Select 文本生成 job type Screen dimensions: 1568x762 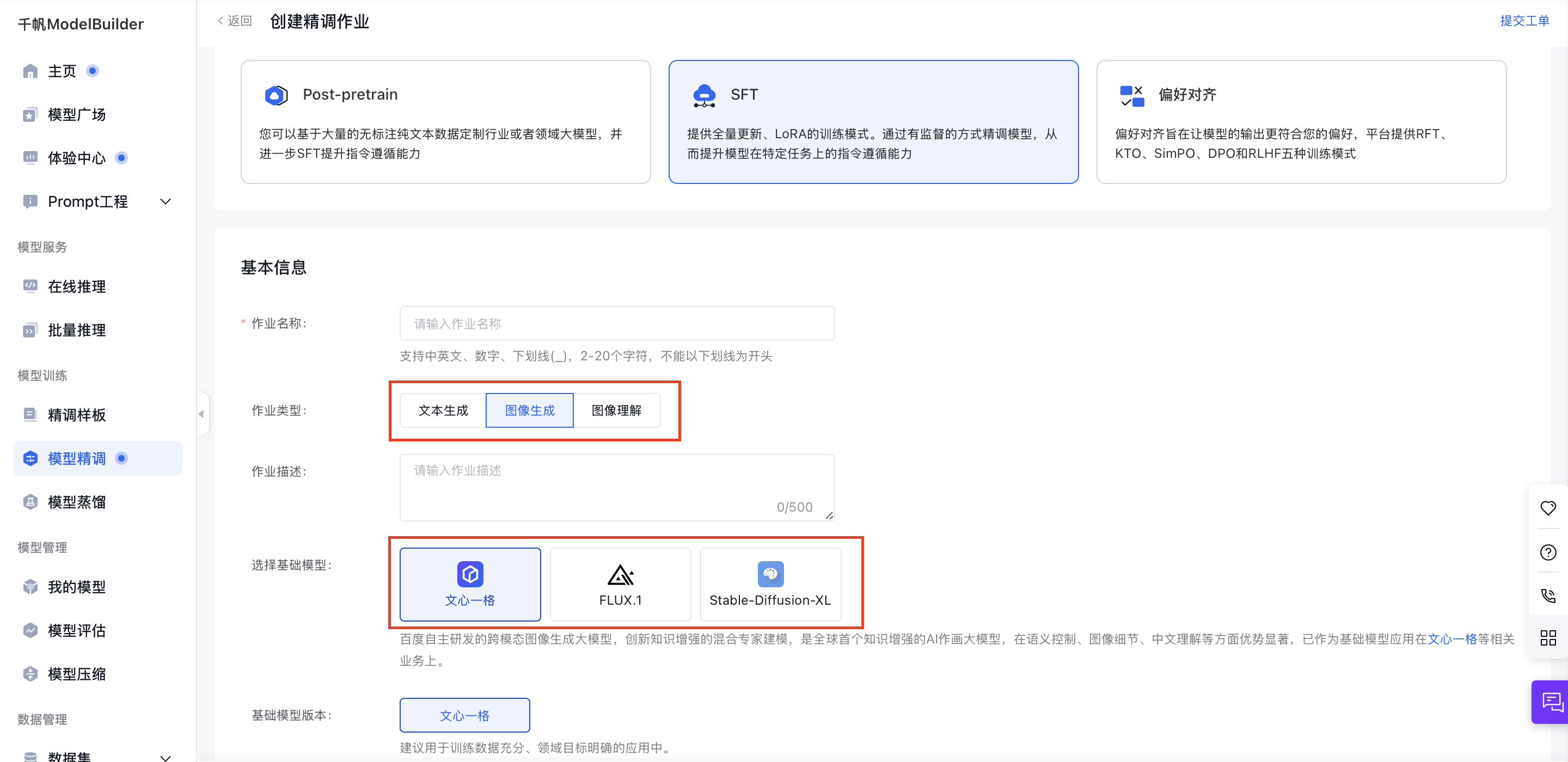tap(443, 410)
